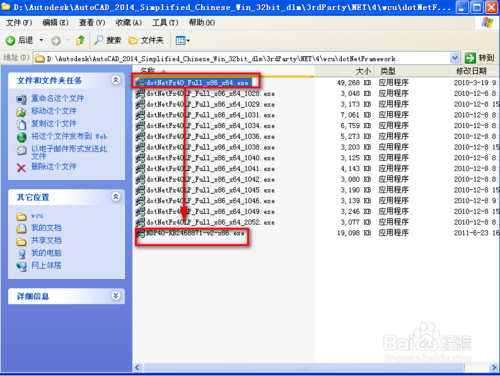Open 网上邻居 in other places

click(46, 265)
